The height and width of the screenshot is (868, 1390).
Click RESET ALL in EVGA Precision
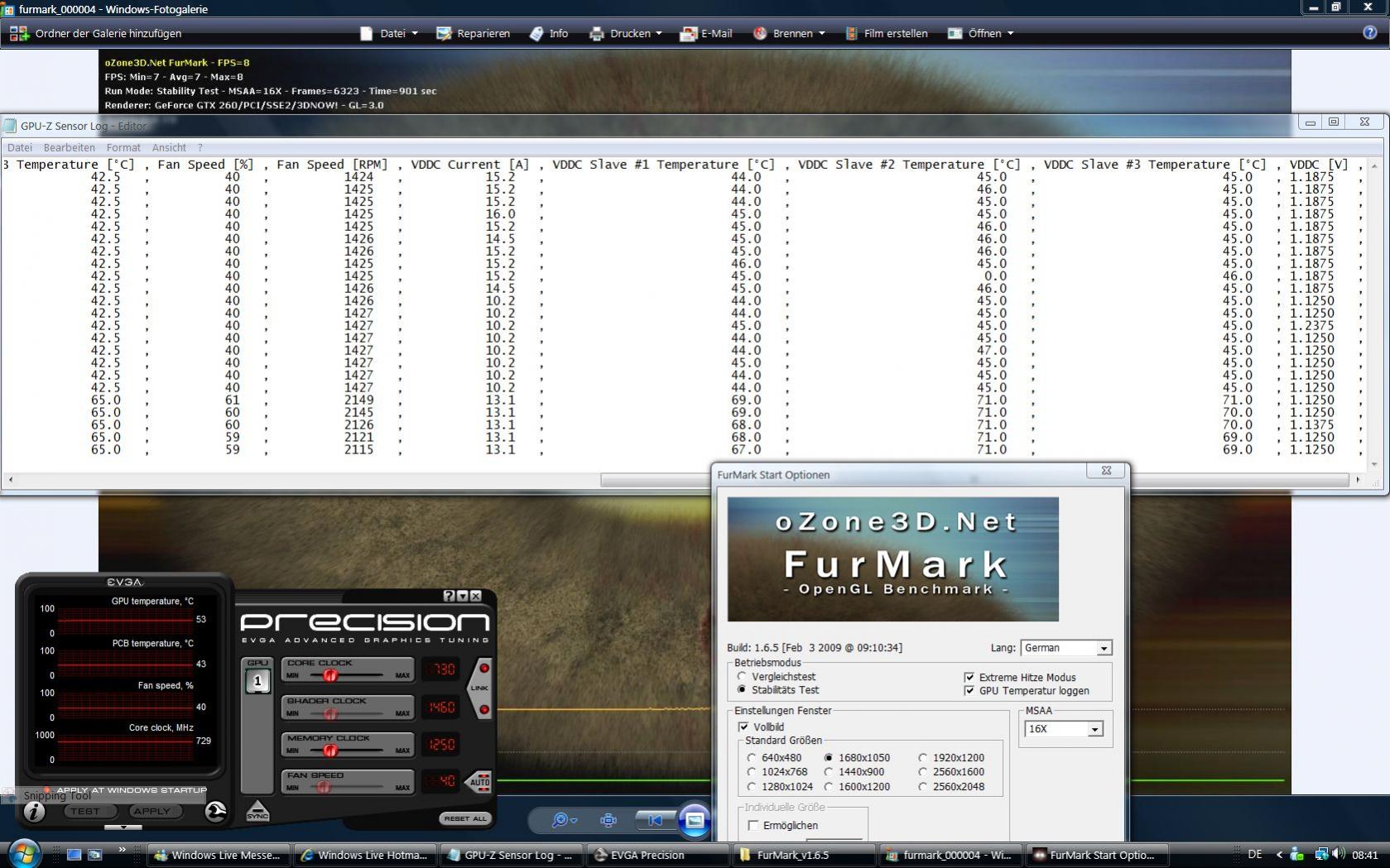tap(465, 818)
